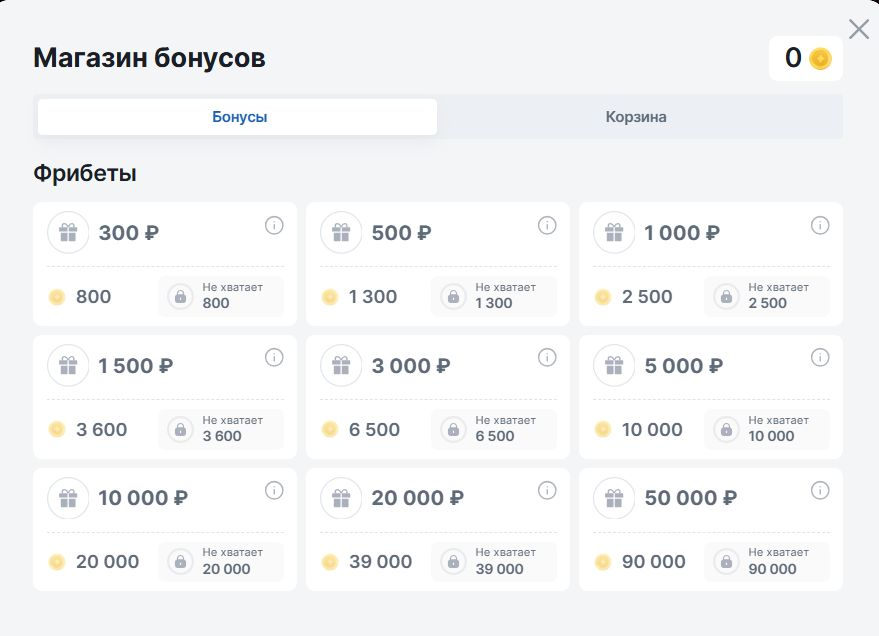Click info icon on 300 ₽ freebet card
This screenshot has height=636, width=879.
[274, 225]
